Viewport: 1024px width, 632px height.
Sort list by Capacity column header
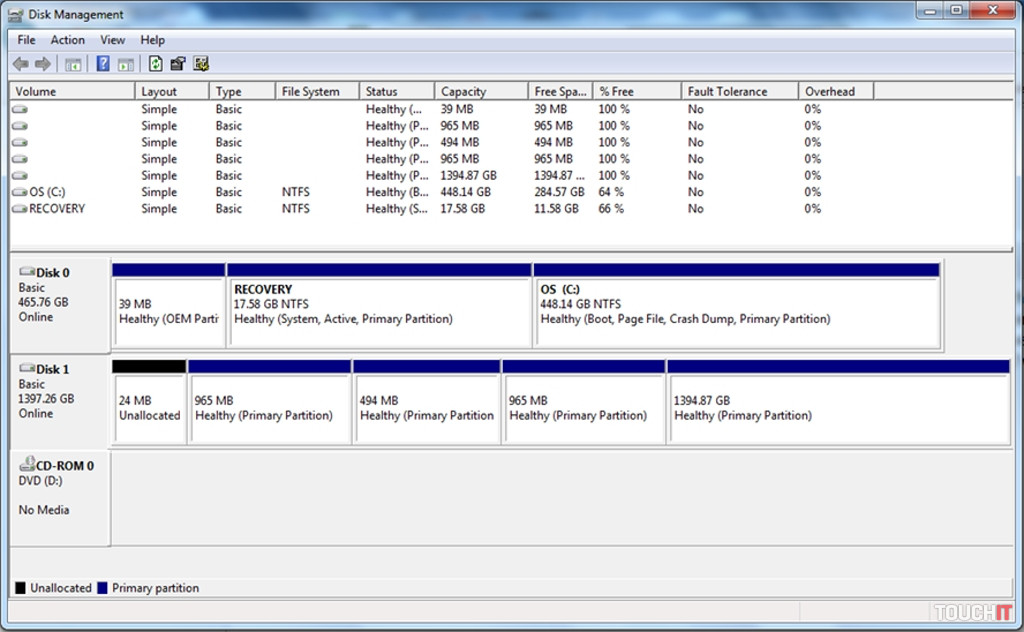(x=463, y=91)
